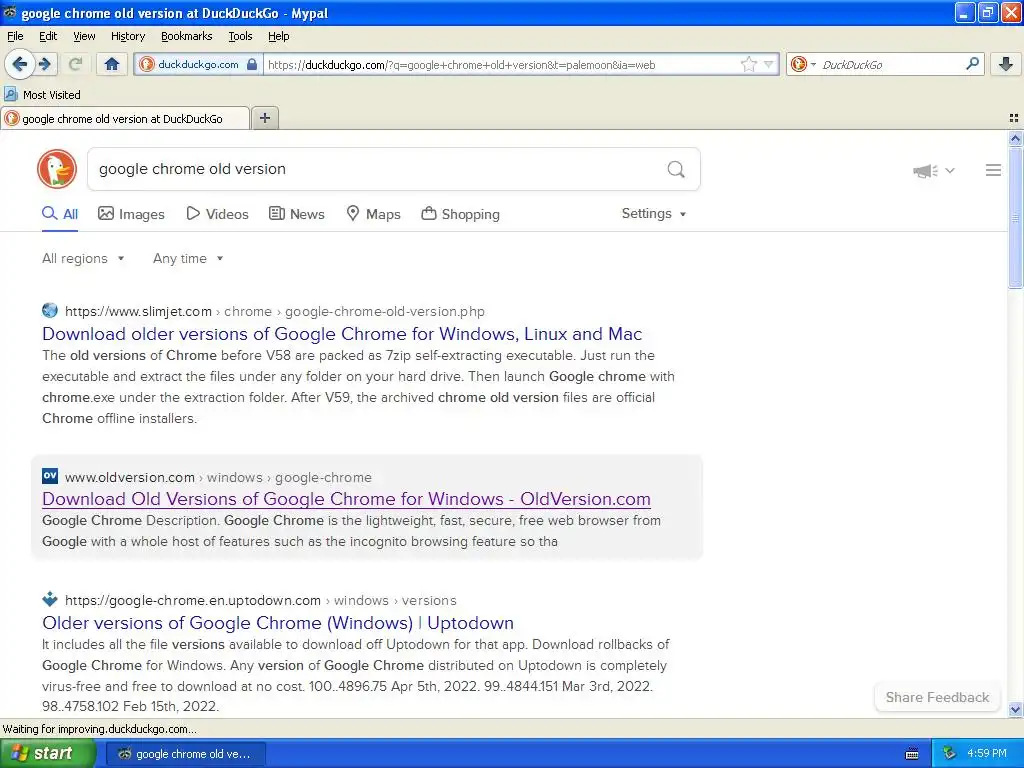Open the Edit menu
Image resolution: width=1024 pixels, height=768 pixels.
click(x=48, y=36)
